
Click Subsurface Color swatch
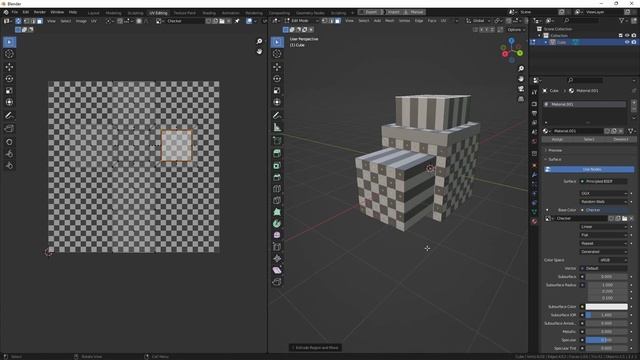[x=607, y=307]
